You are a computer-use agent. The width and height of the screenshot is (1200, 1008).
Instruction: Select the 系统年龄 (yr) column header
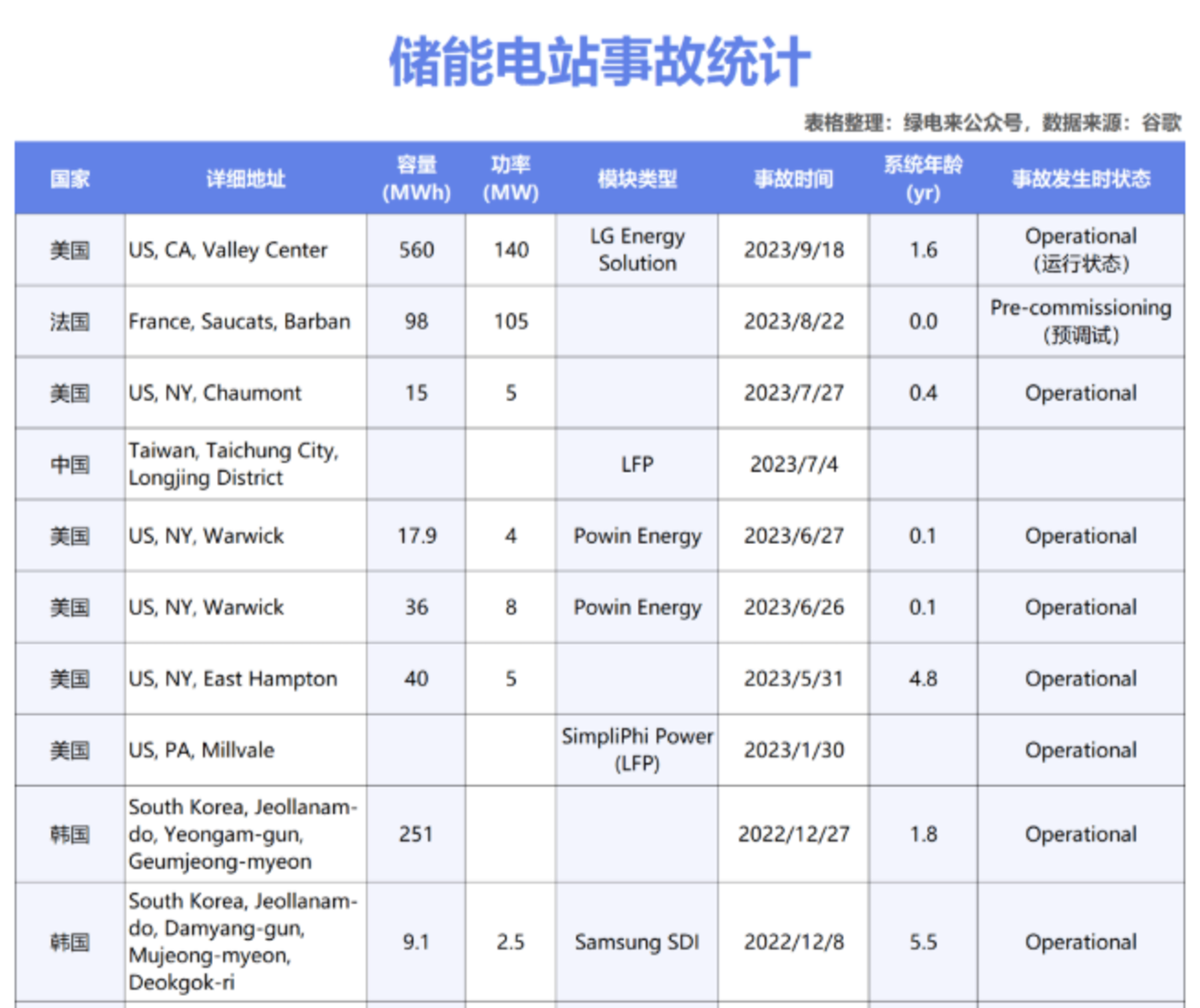coord(923,178)
